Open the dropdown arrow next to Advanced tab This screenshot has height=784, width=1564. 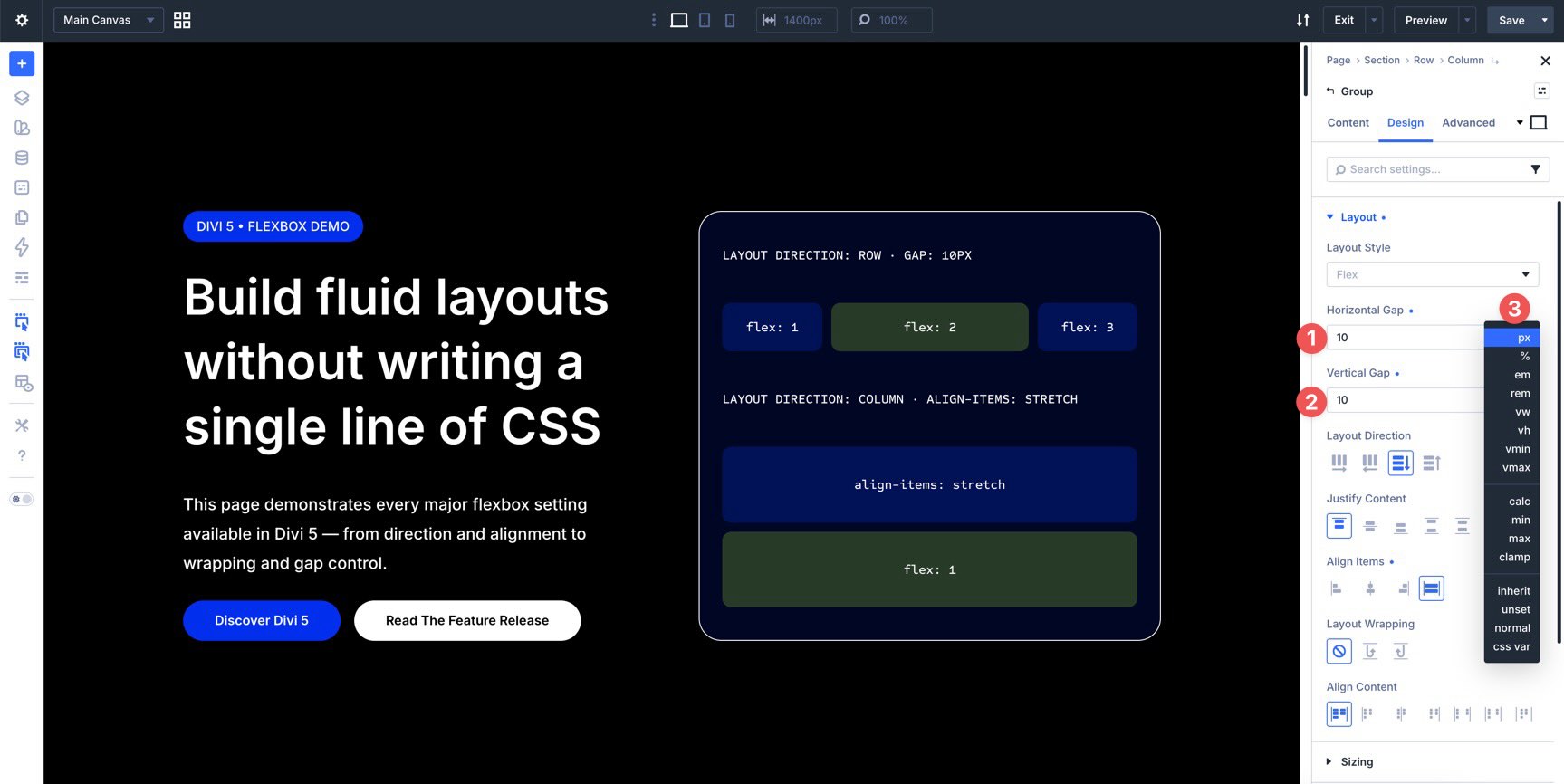[1520, 123]
